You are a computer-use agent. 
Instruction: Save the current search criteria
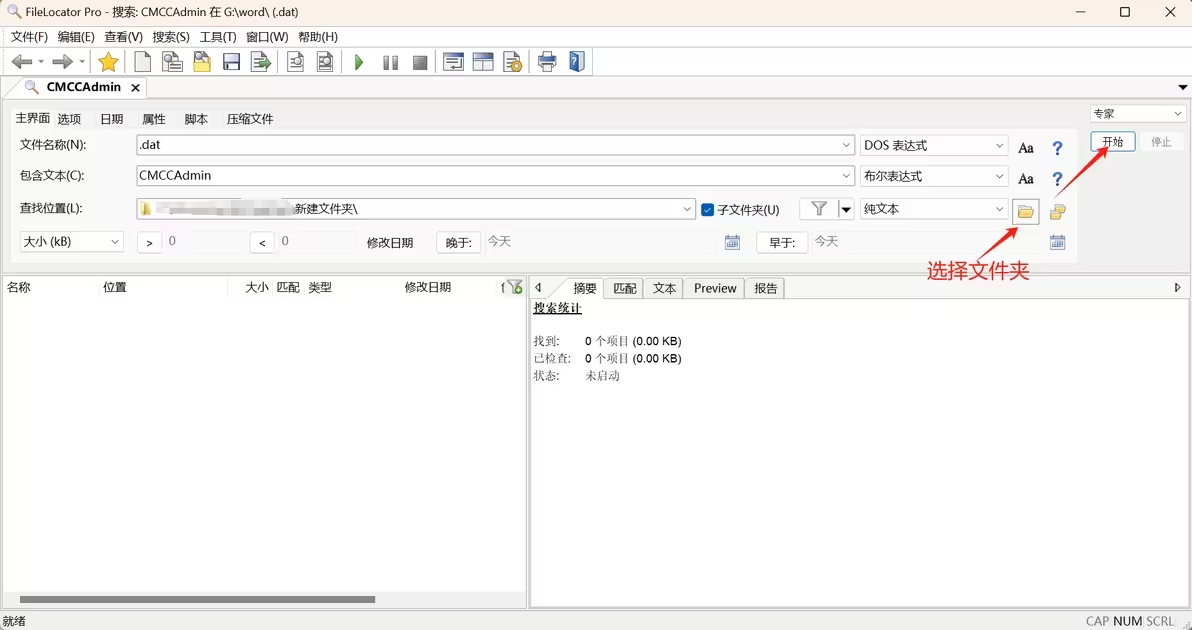pyautogui.click(x=231, y=61)
